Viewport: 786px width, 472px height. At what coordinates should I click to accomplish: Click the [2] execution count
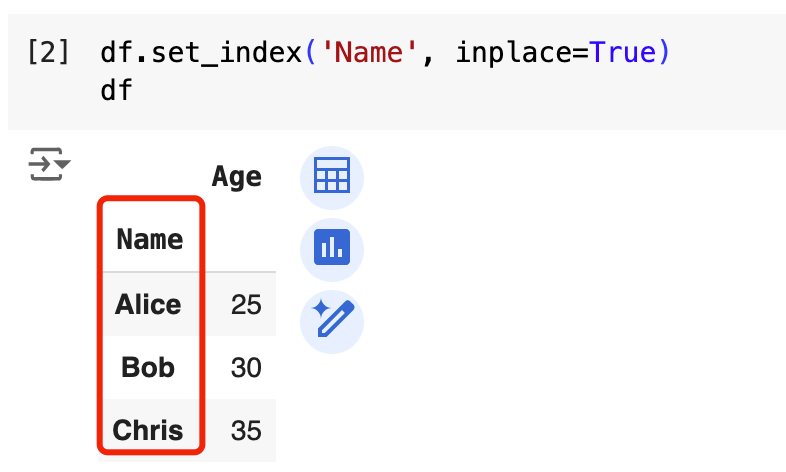point(48,53)
